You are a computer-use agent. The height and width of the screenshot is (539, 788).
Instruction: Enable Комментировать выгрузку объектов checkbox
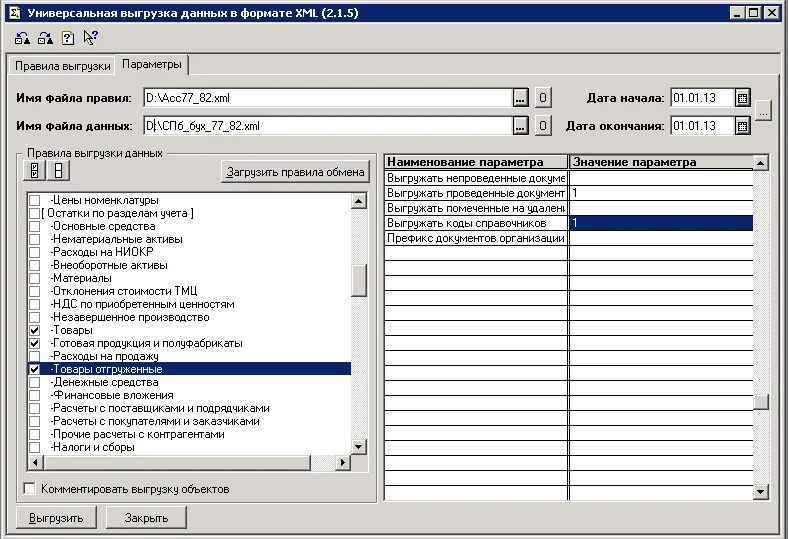pos(30,489)
